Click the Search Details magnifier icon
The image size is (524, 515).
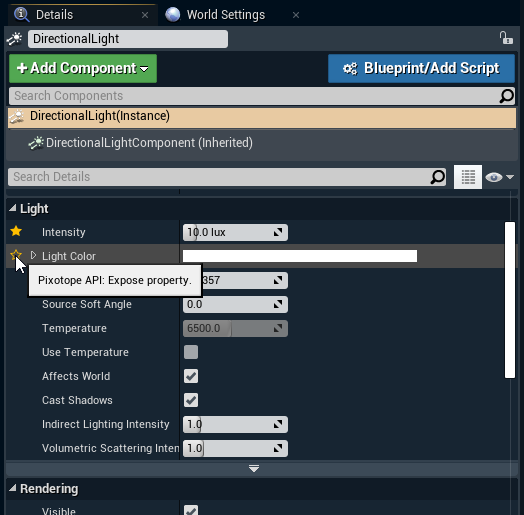point(437,177)
